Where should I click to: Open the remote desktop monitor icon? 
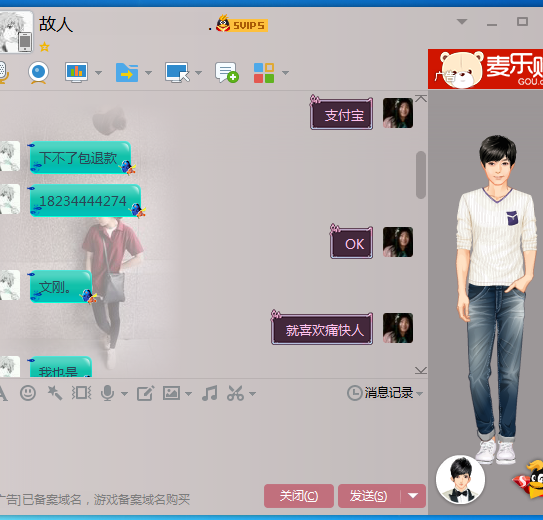(x=177, y=72)
